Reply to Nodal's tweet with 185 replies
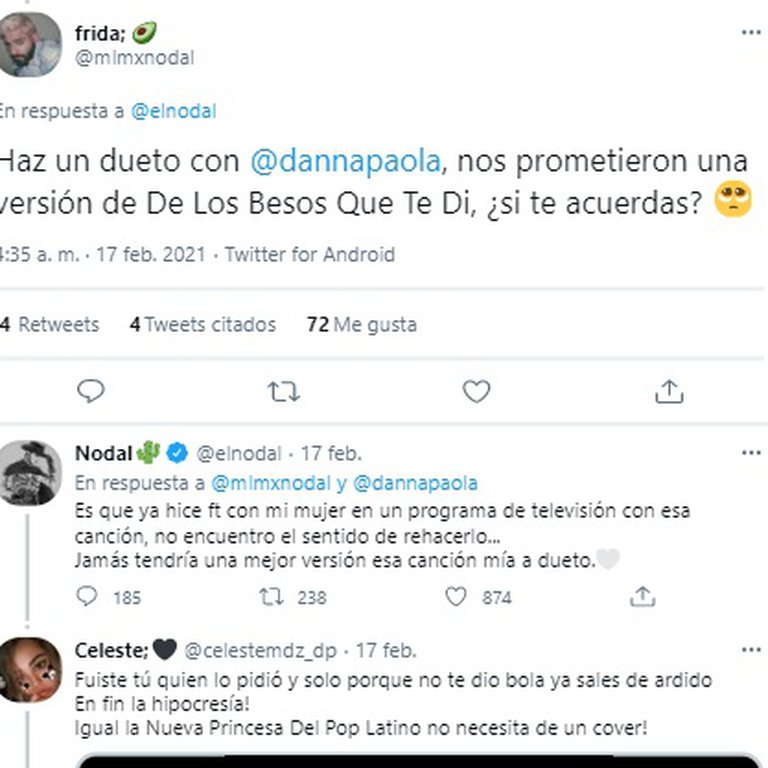 [87, 597]
